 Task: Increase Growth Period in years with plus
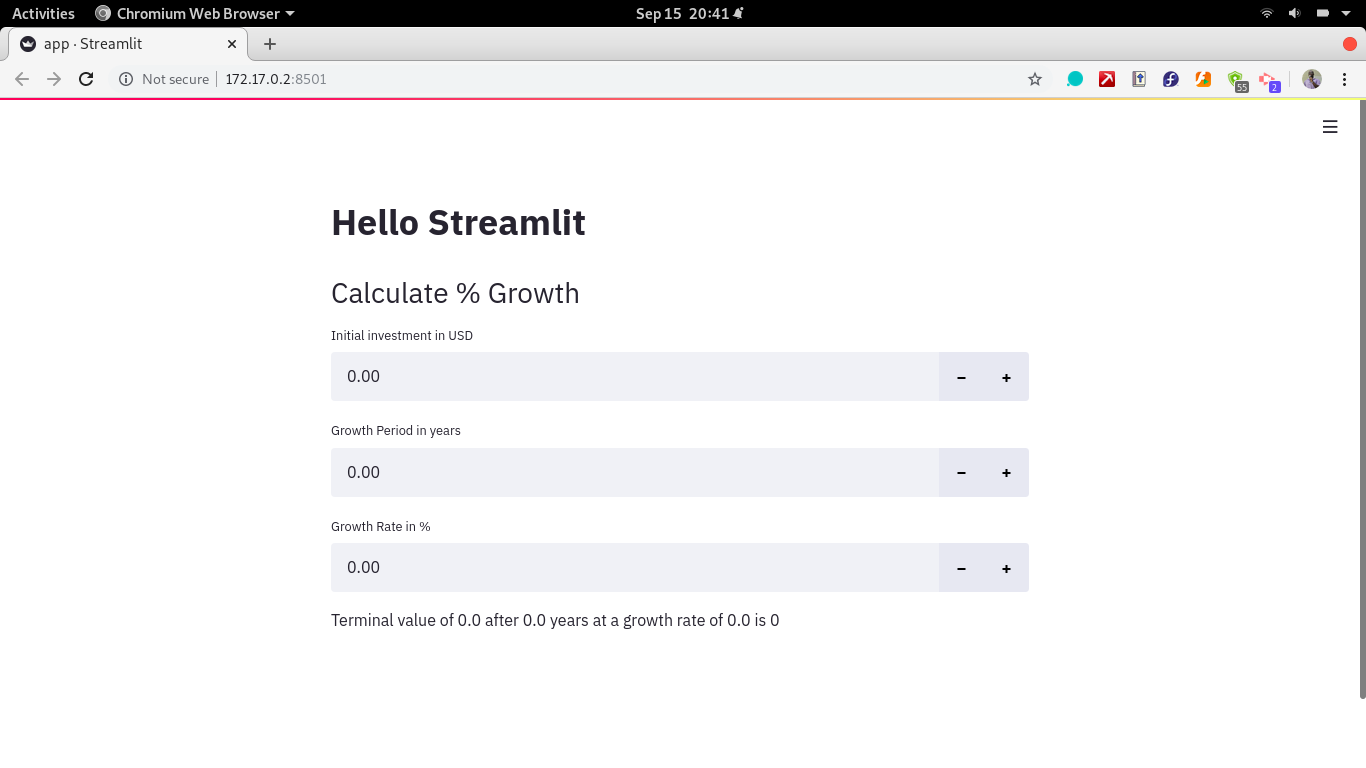[x=1006, y=472]
